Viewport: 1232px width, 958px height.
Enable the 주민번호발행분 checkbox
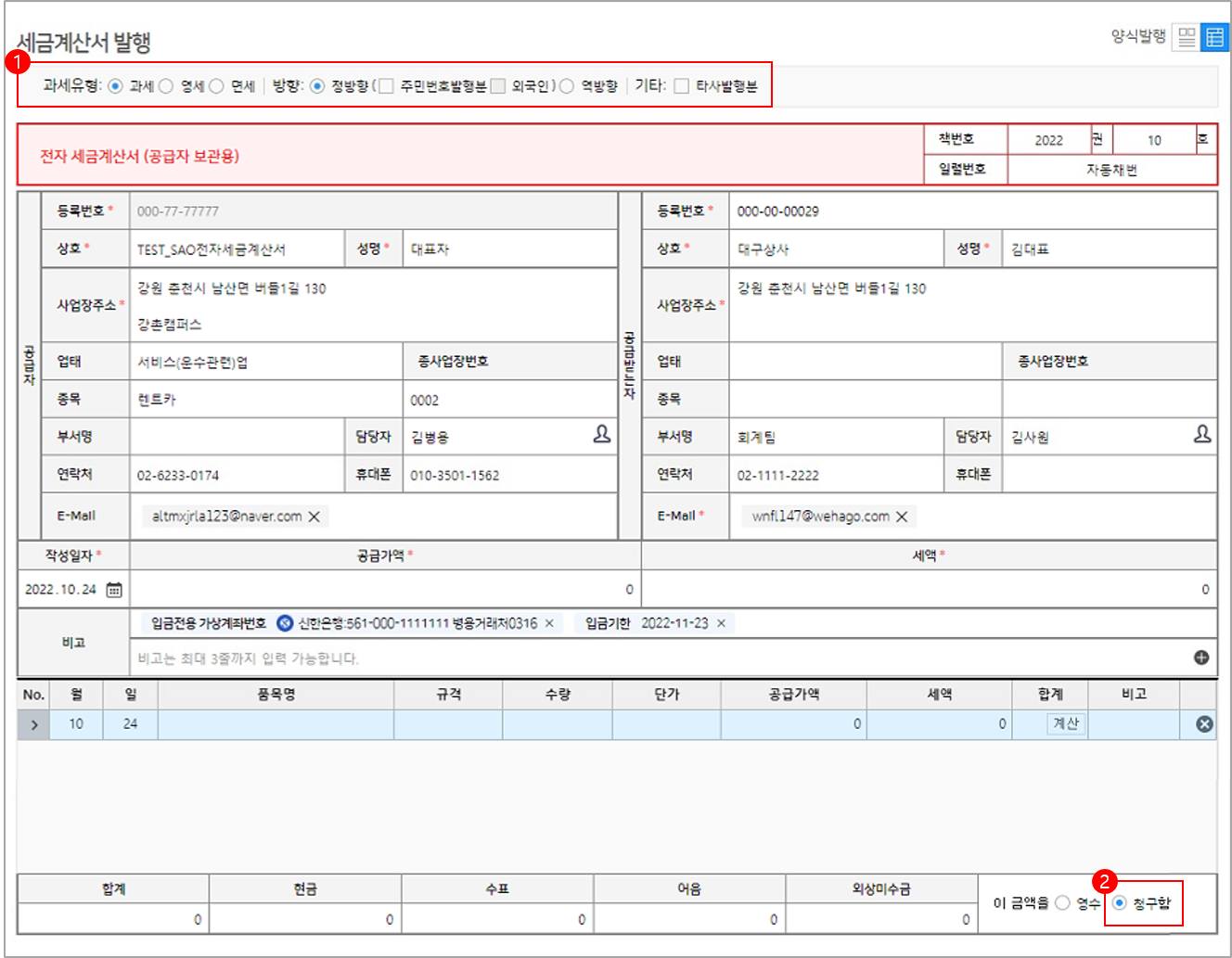point(386,86)
